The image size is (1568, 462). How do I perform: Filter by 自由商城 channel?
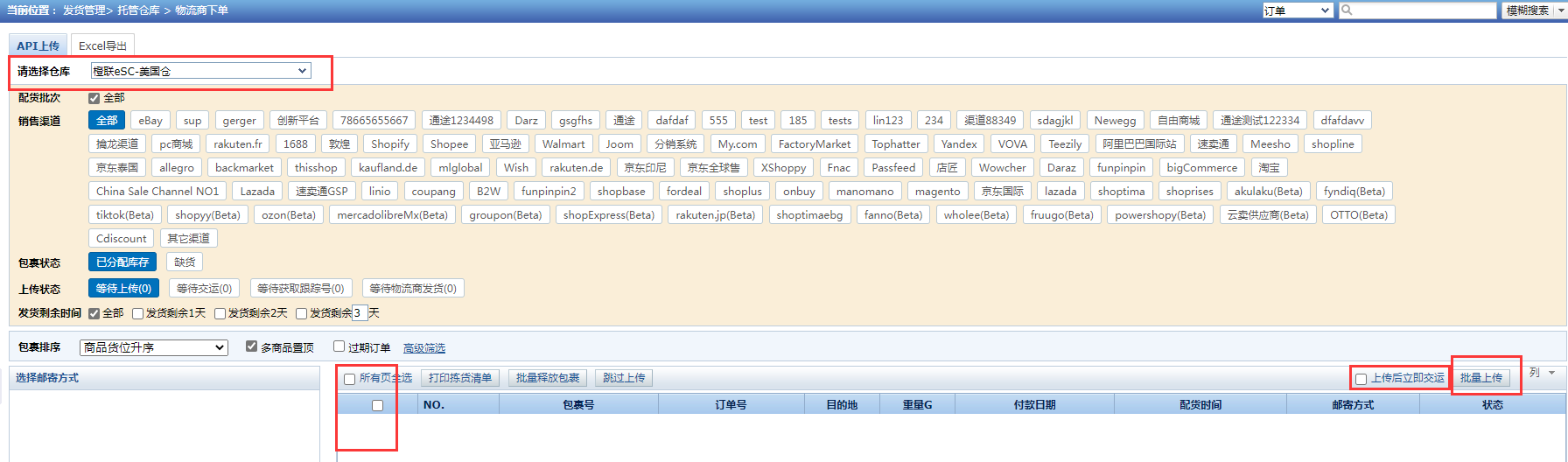(1178, 120)
